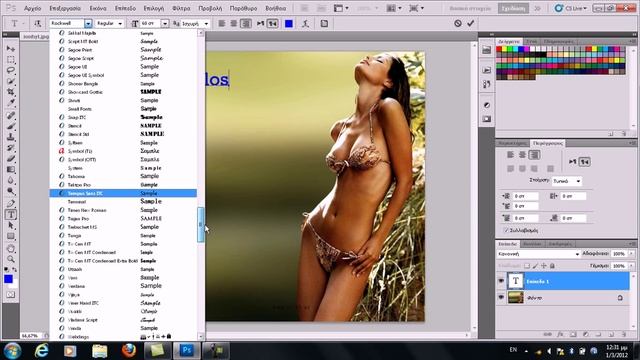Open the foreground color swatch in toolbox
The image size is (640, 360).
(8, 279)
